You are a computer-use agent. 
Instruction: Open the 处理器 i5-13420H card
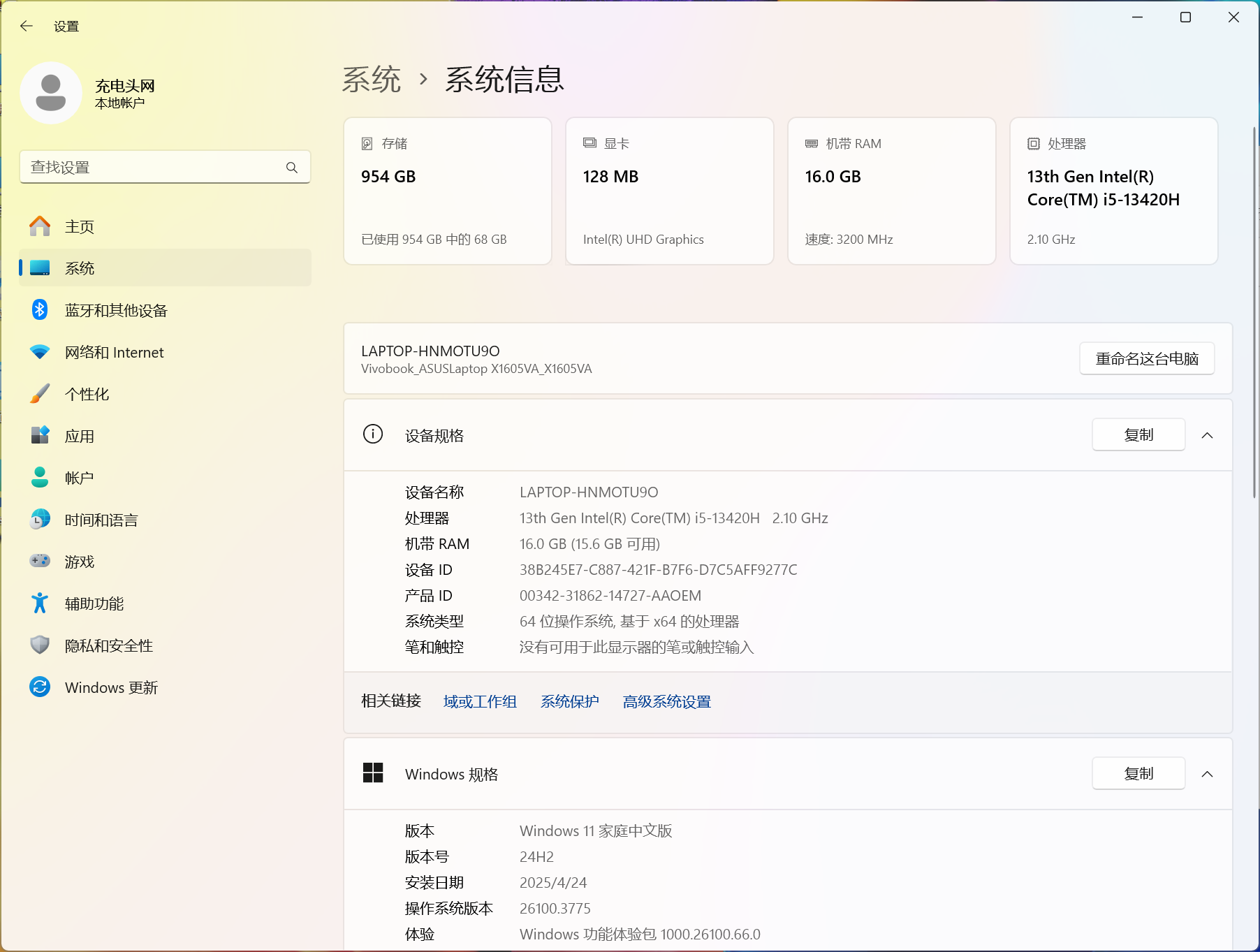(1114, 191)
